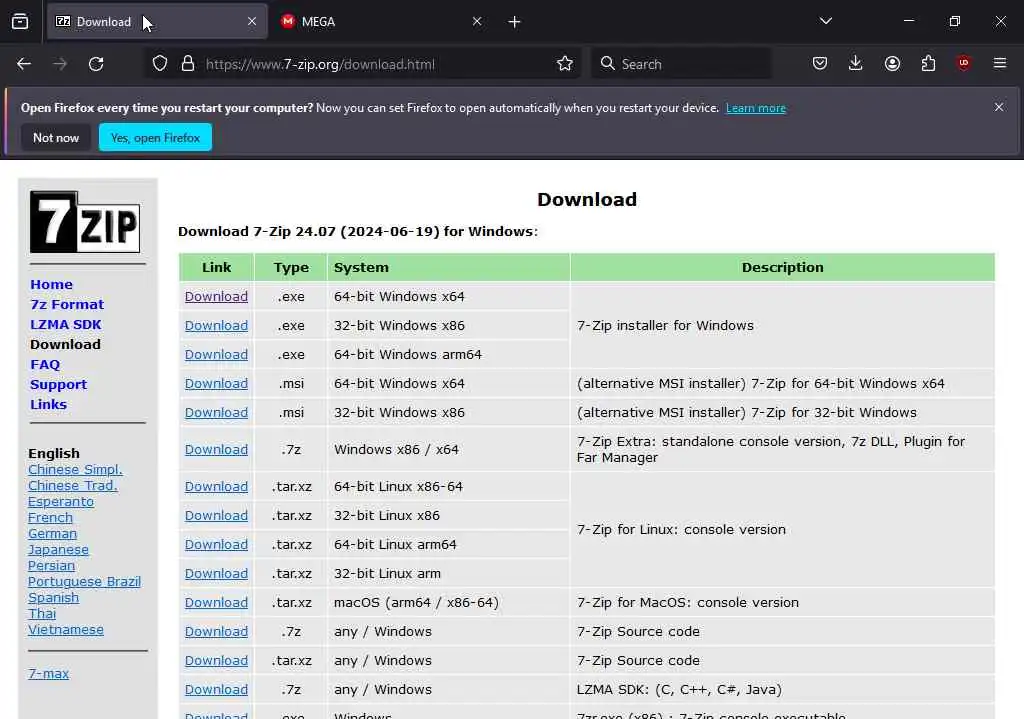Open the Links page
The height and width of the screenshot is (719, 1024).
48,404
